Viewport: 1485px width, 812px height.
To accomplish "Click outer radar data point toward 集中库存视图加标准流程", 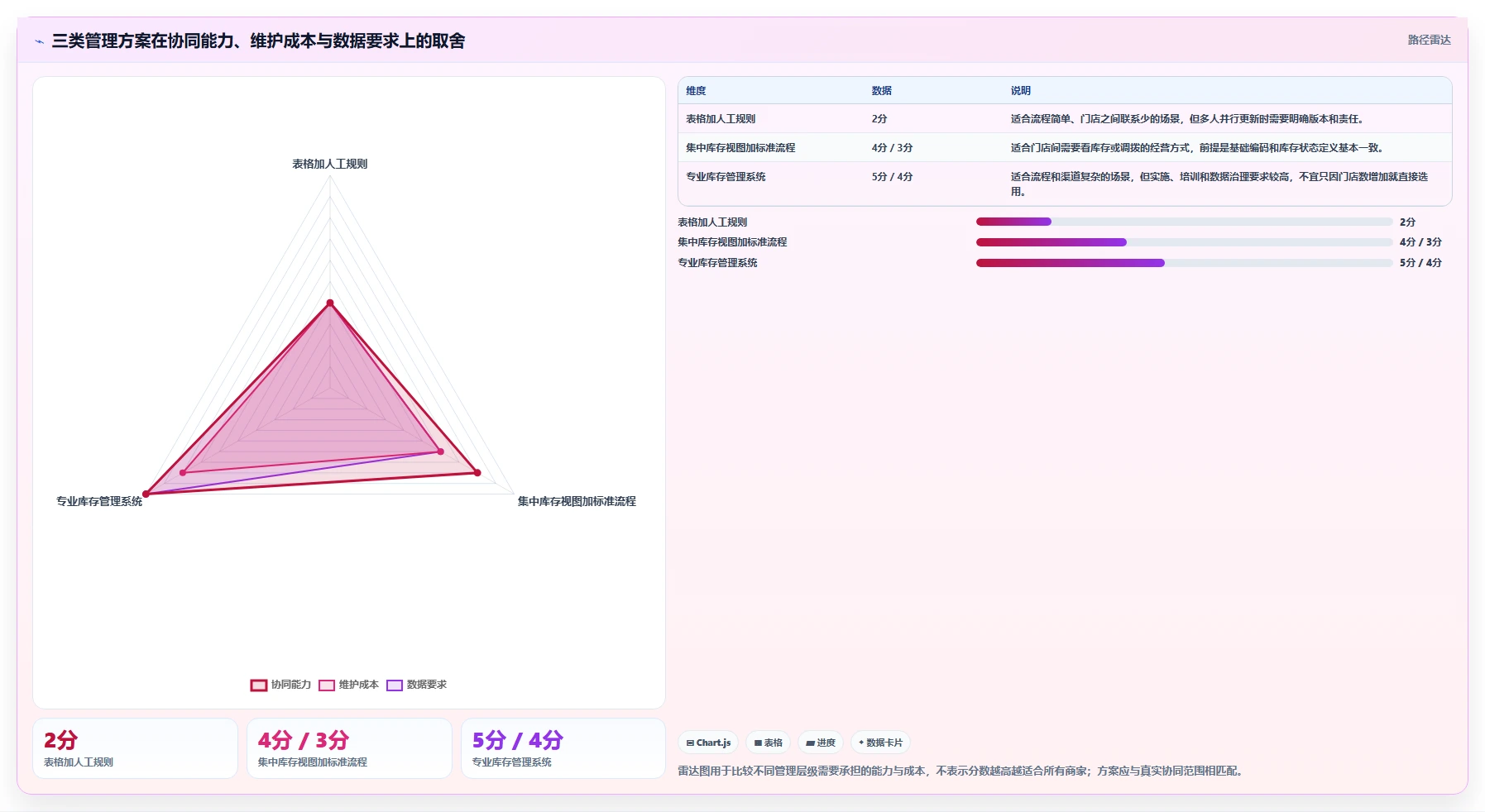I will (x=477, y=473).
